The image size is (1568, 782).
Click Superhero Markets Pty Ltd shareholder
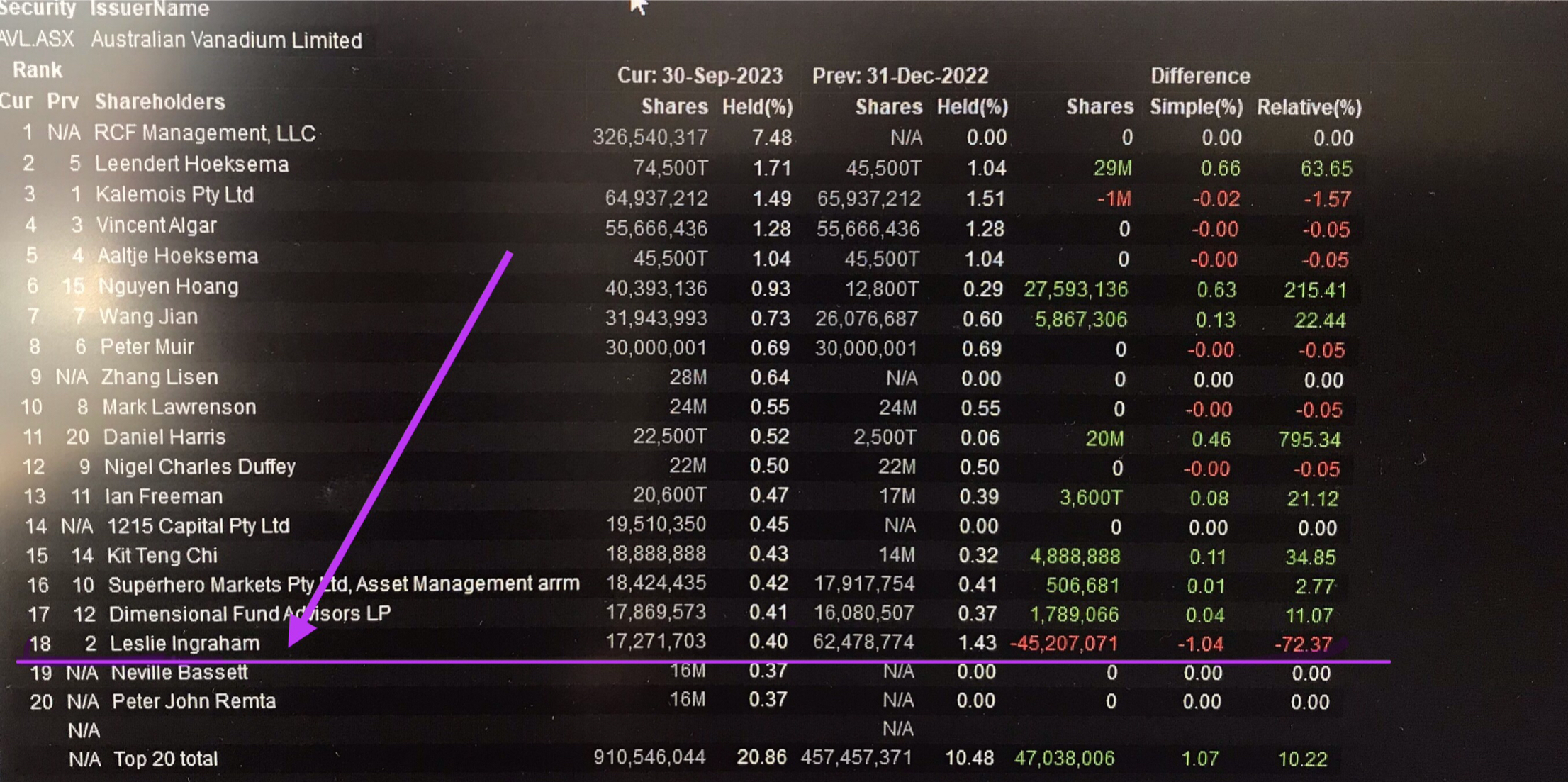344,585
